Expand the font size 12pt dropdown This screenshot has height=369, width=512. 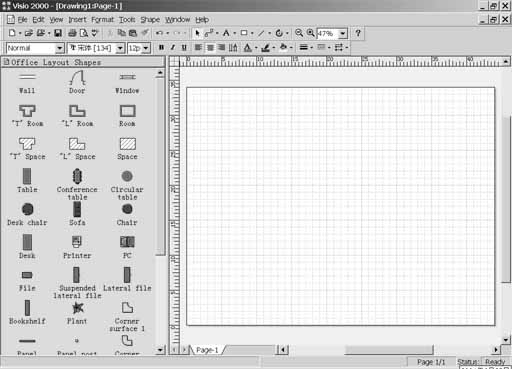coord(146,48)
